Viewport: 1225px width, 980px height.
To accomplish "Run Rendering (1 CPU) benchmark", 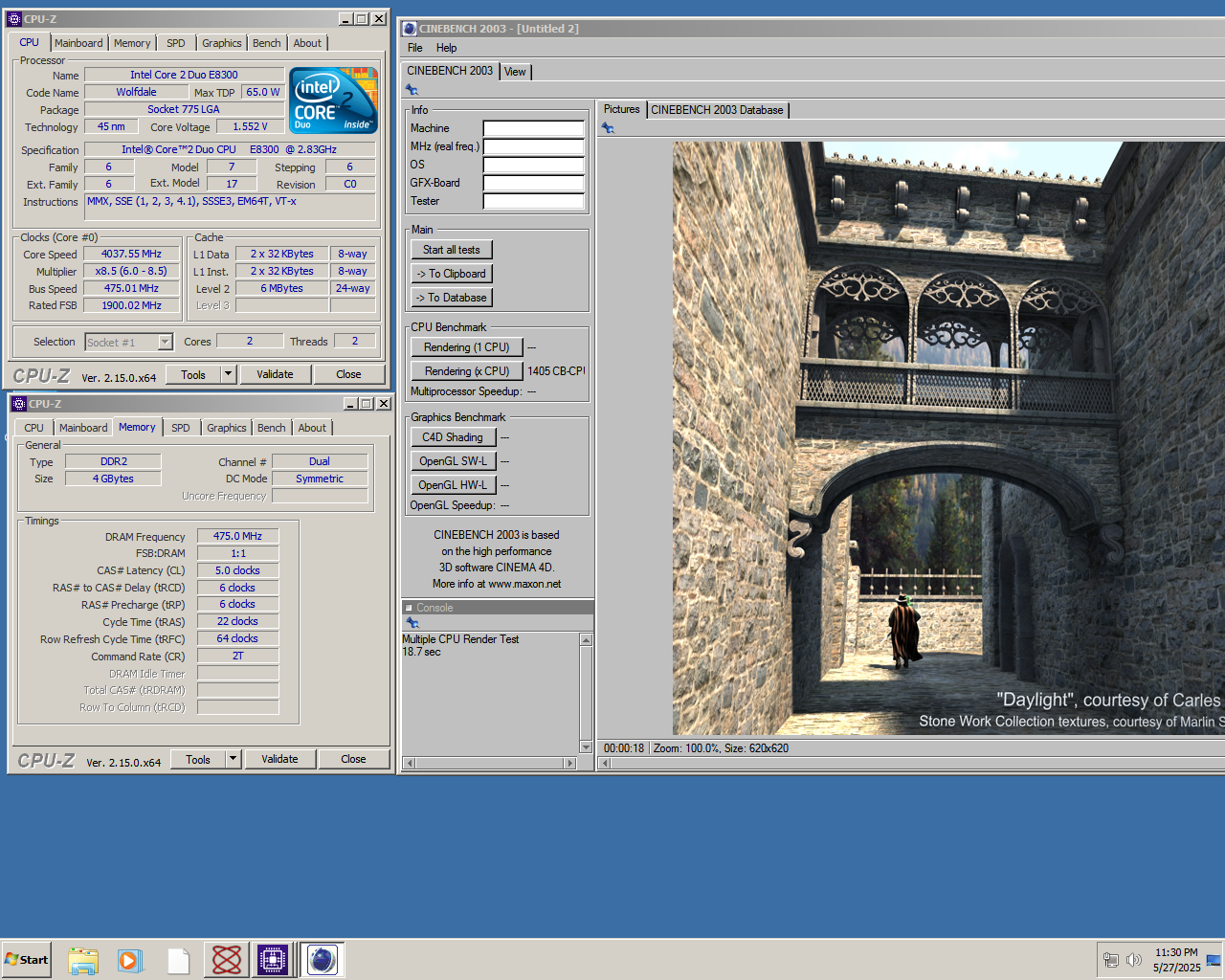I will [467, 347].
